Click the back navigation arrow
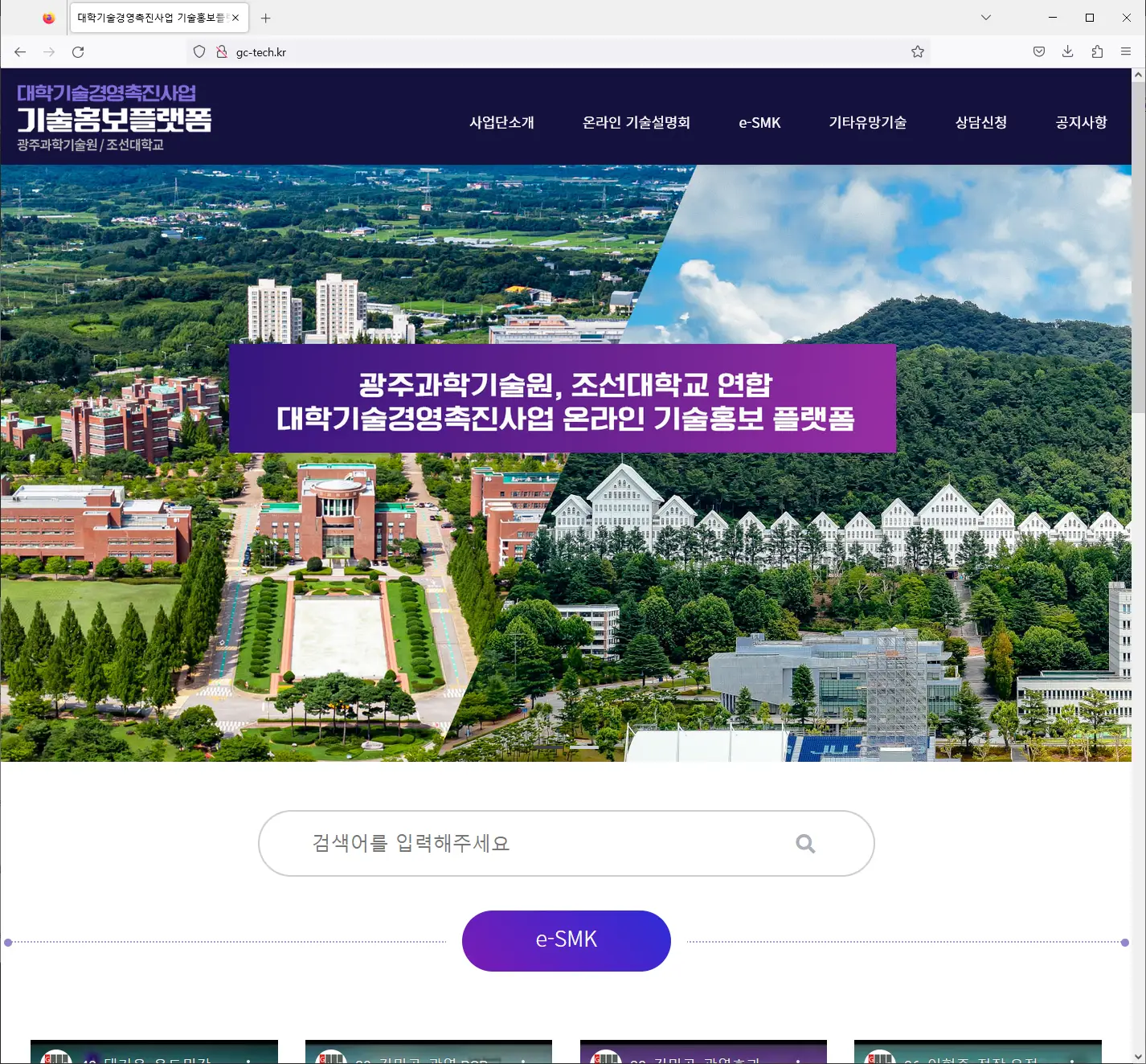This screenshot has height=1064, width=1146. click(x=19, y=51)
